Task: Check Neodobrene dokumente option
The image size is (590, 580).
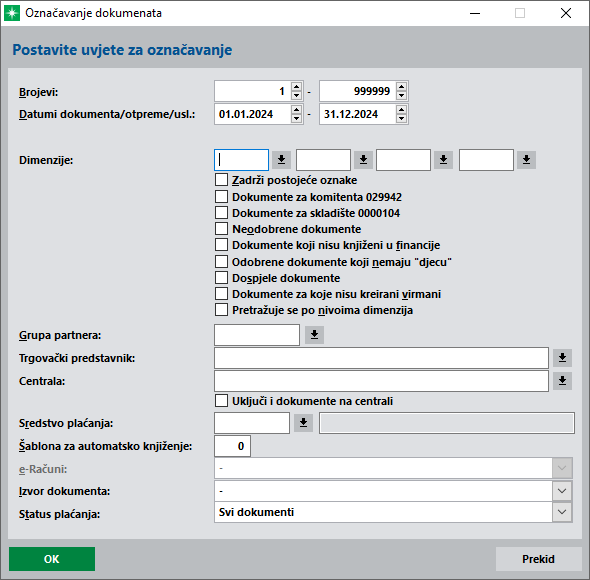Action: tap(221, 229)
